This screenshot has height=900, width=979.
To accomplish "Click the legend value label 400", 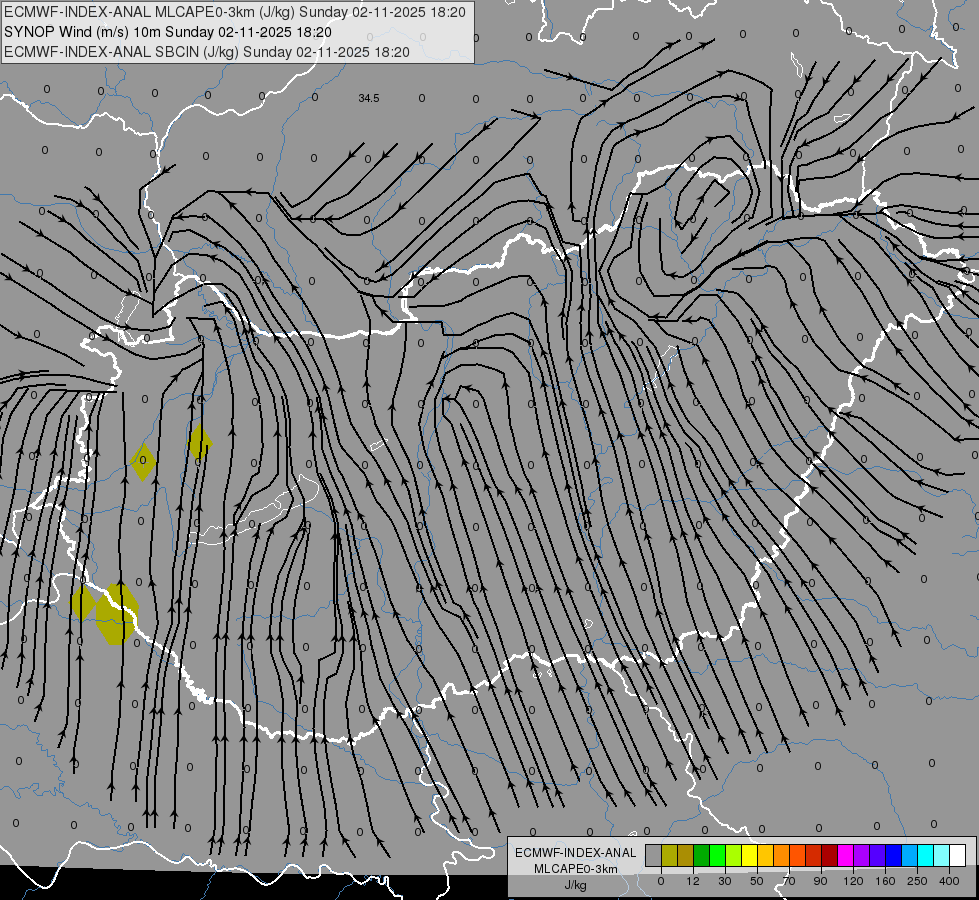I will click(949, 881).
